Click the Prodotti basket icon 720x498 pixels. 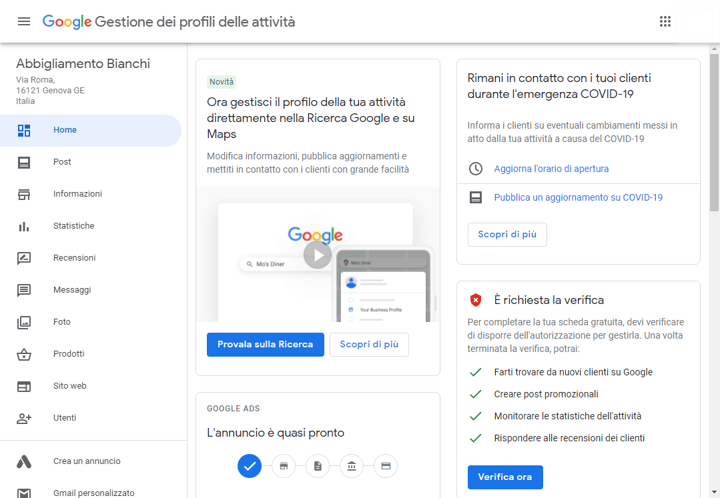[24, 354]
